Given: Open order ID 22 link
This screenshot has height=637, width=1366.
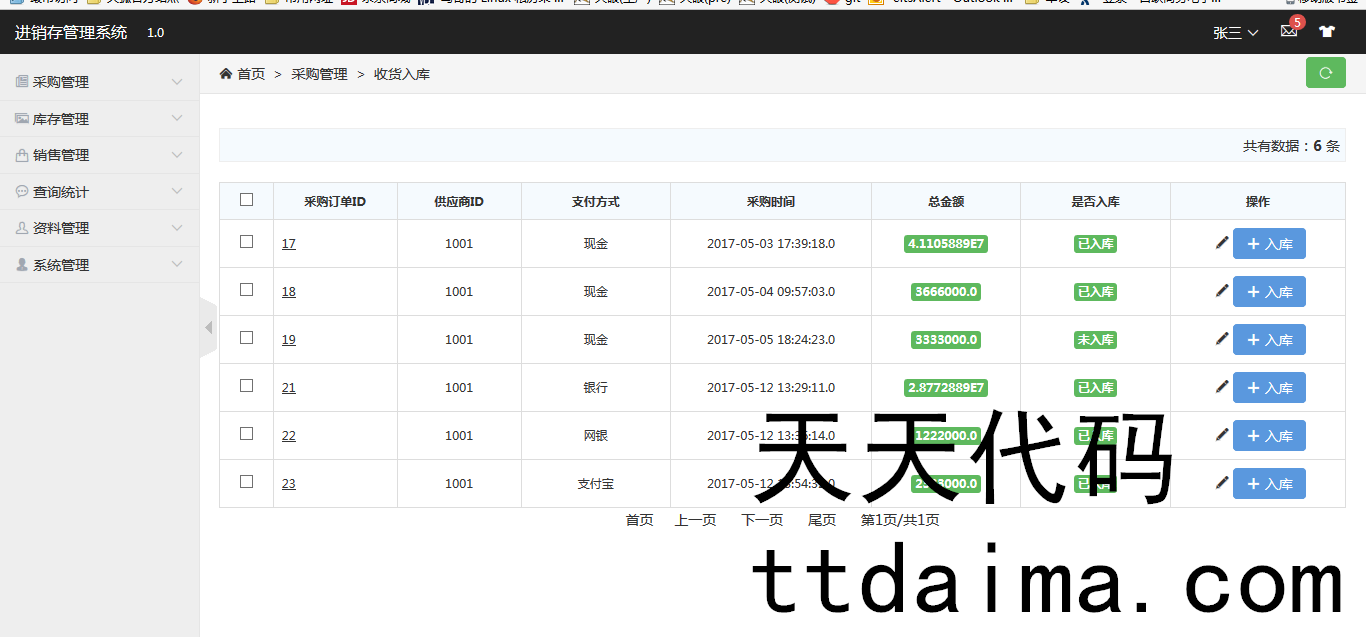Looking at the screenshot, I should point(289,436).
